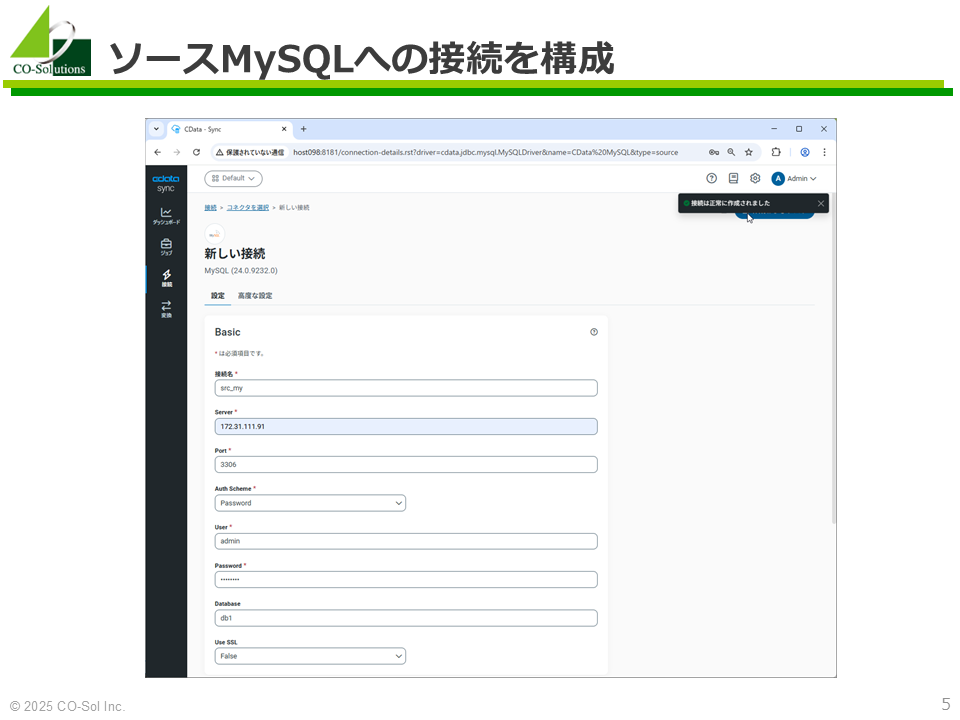Switch to the 高度な設定 tab
This screenshot has width=960, height=720.
255,296
